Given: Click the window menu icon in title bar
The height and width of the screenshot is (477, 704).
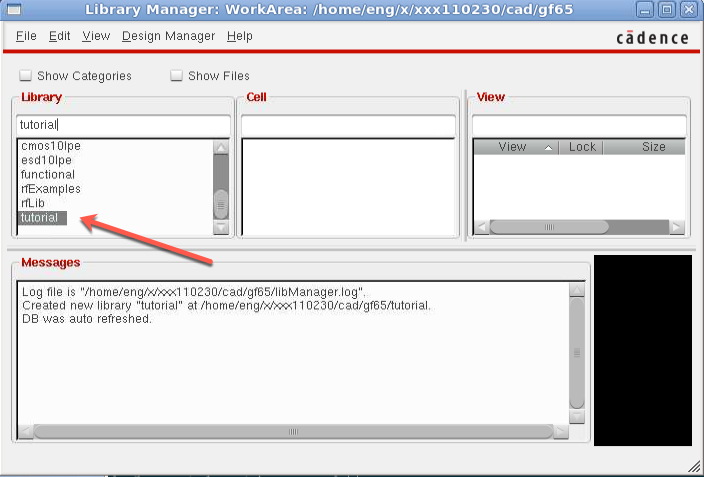Looking at the screenshot, I should pyautogui.click(x=16, y=10).
